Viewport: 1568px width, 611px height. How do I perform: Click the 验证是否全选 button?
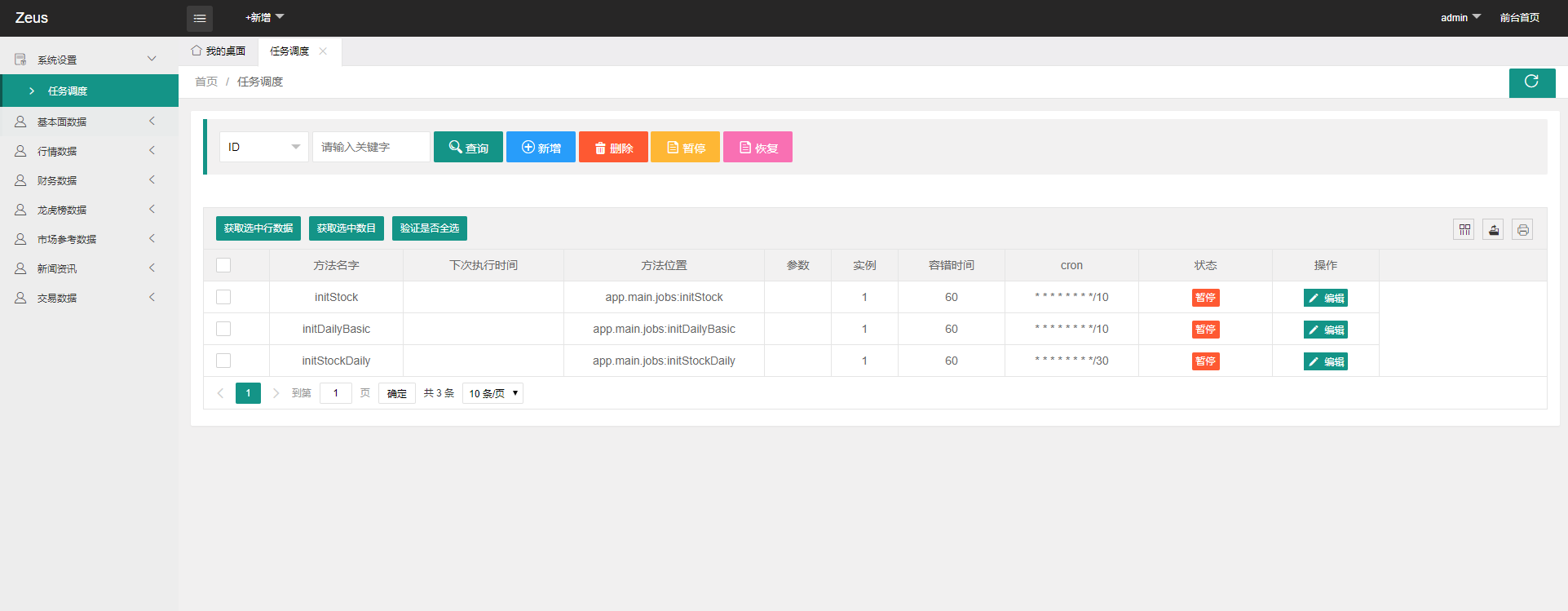[430, 228]
